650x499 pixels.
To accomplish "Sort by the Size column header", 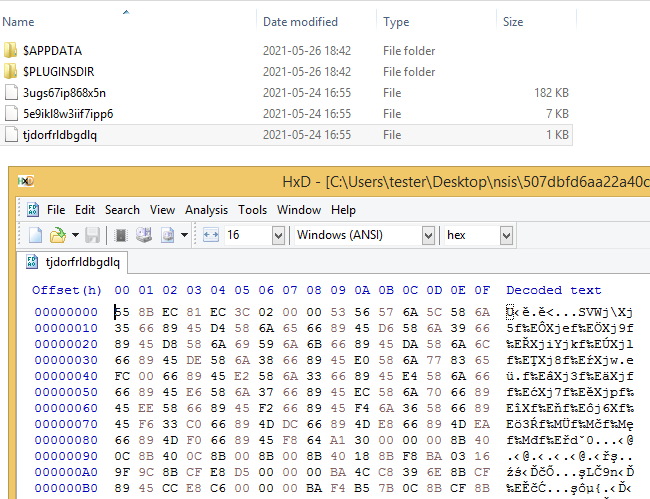I will (513, 22).
